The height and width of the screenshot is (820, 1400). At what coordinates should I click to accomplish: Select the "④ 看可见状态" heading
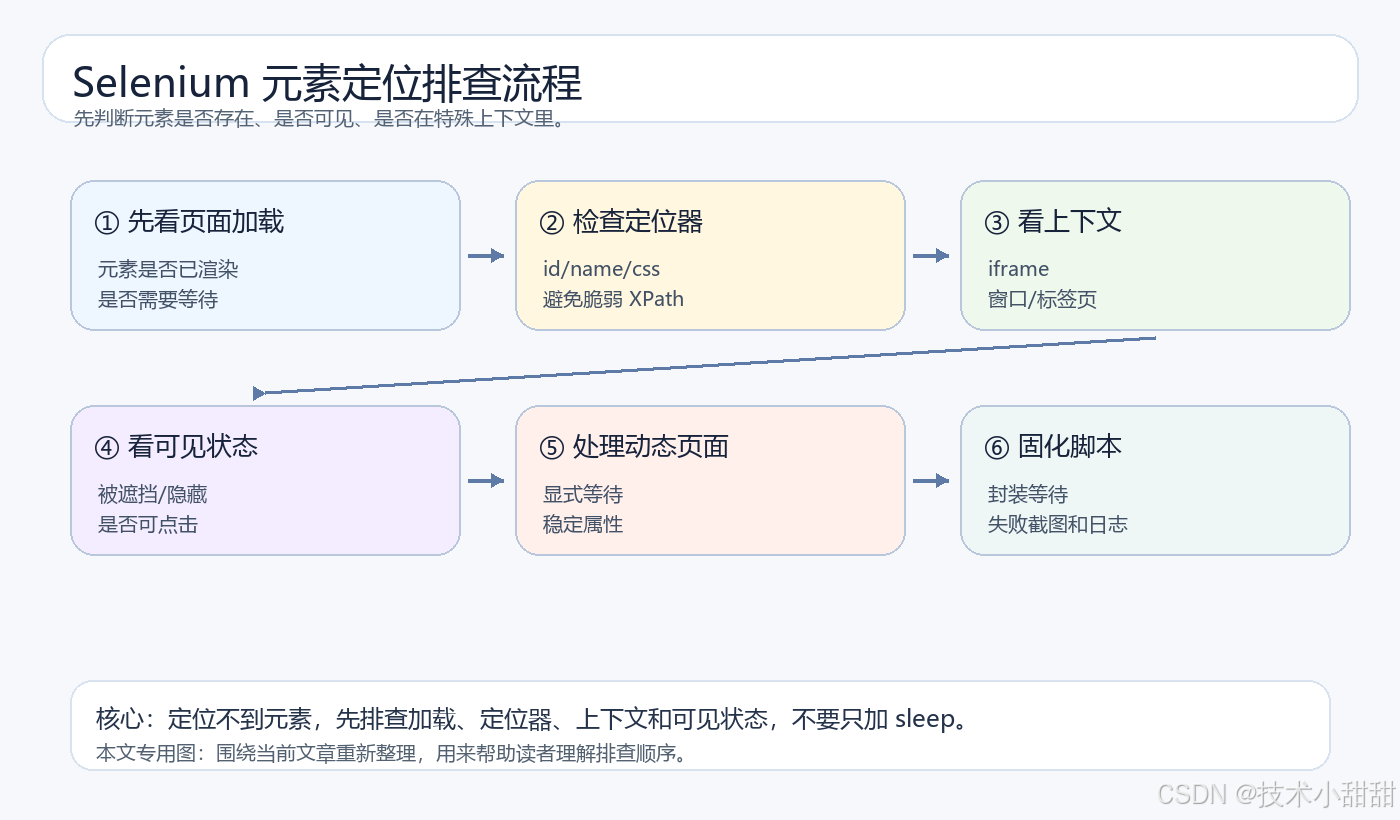(176, 447)
